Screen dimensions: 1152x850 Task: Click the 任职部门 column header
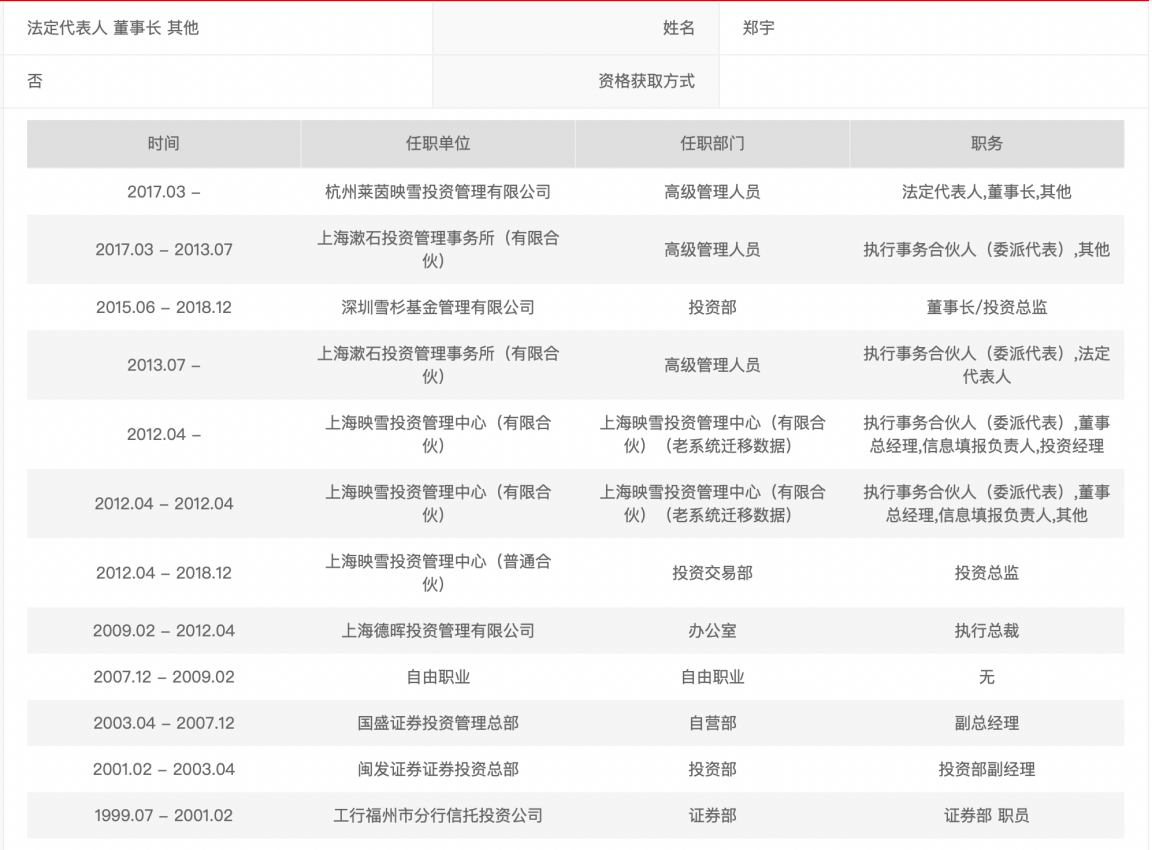point(711,144)
